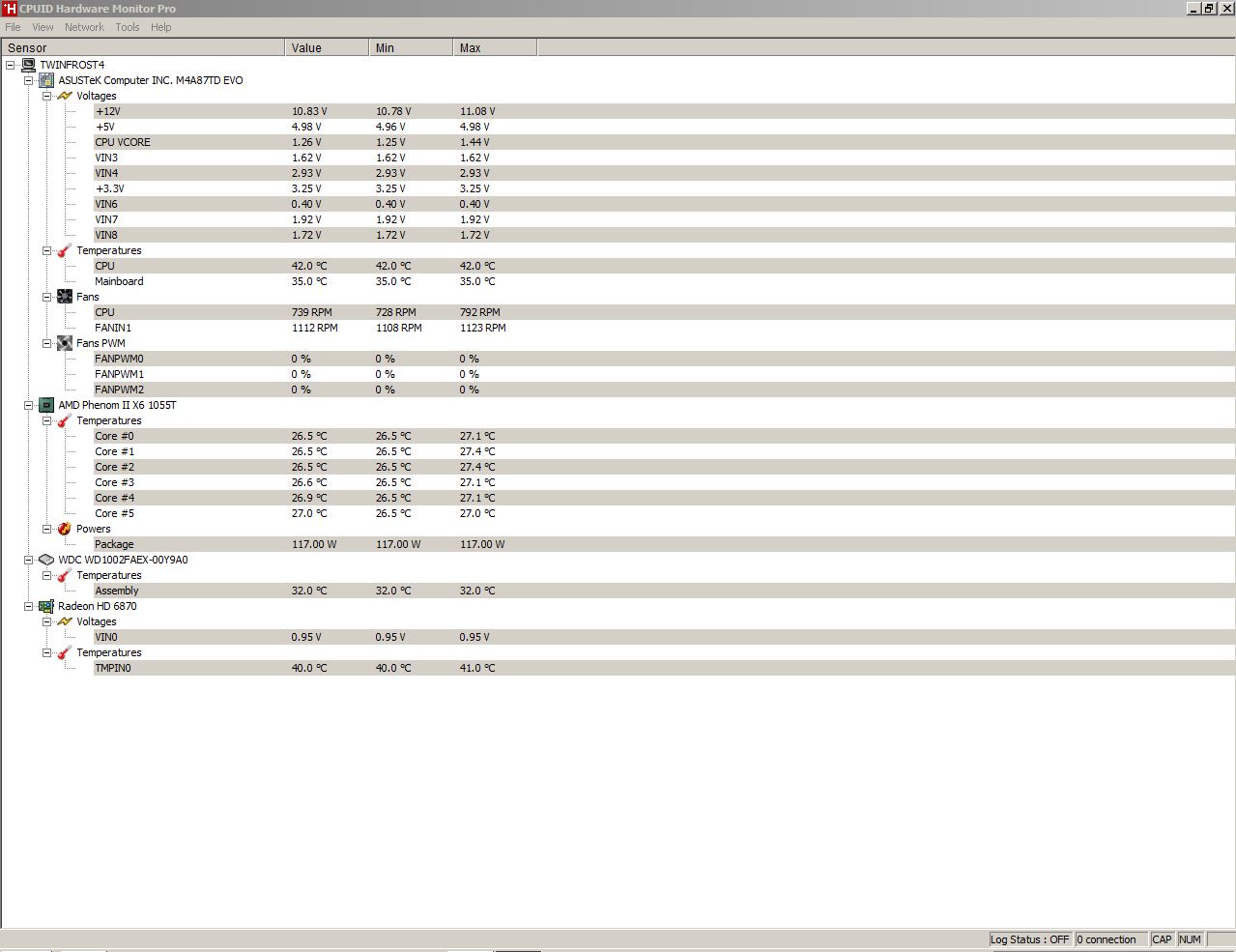Screen dimensions: 1236x952
Task: Collapse the Radeon HD 6870 node
Action: (29, 606)
